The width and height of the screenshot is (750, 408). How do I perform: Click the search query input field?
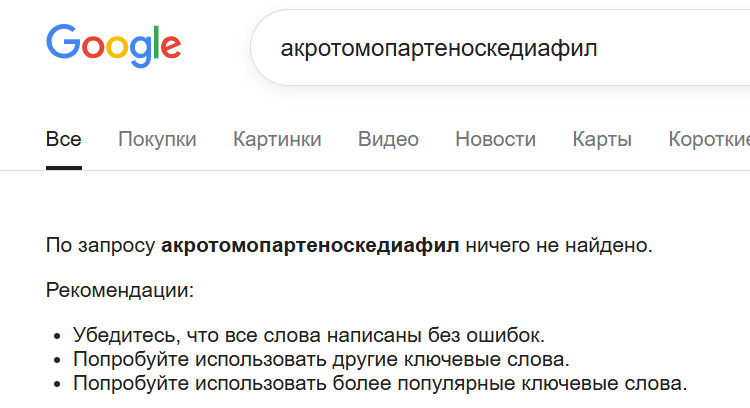pyautogui.click(x=500, y=48)
